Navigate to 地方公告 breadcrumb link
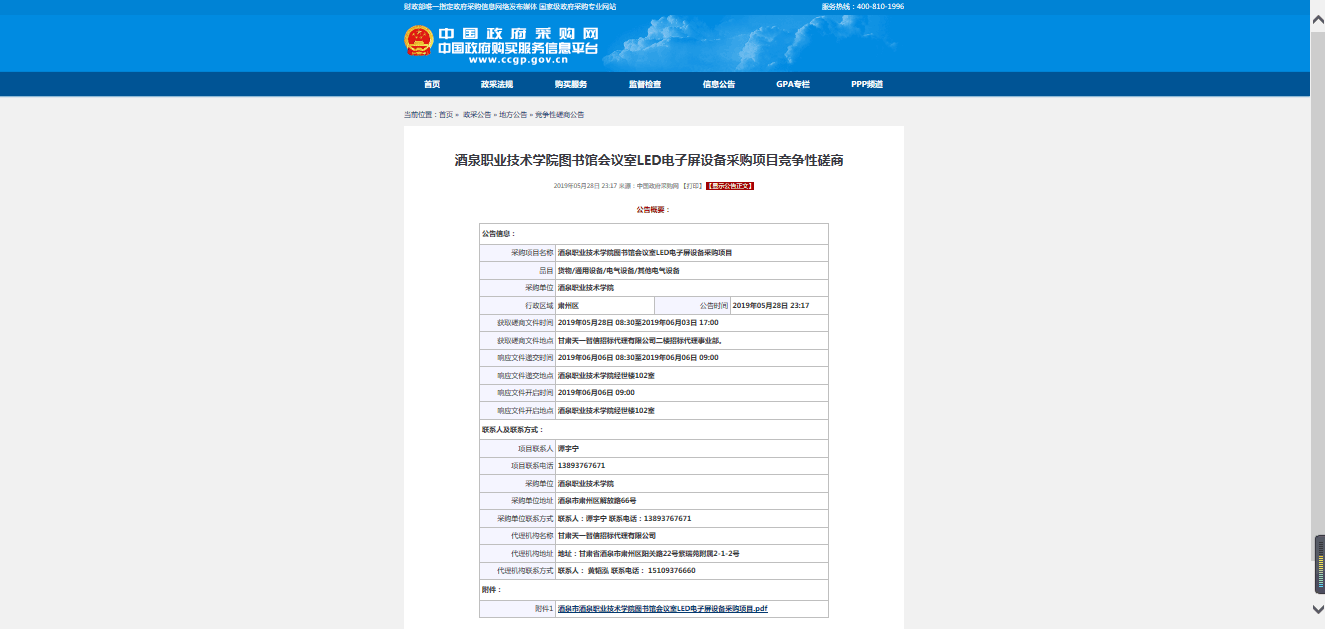The height and width of the screenshot is (629, 1325). (x=513, y=115)
